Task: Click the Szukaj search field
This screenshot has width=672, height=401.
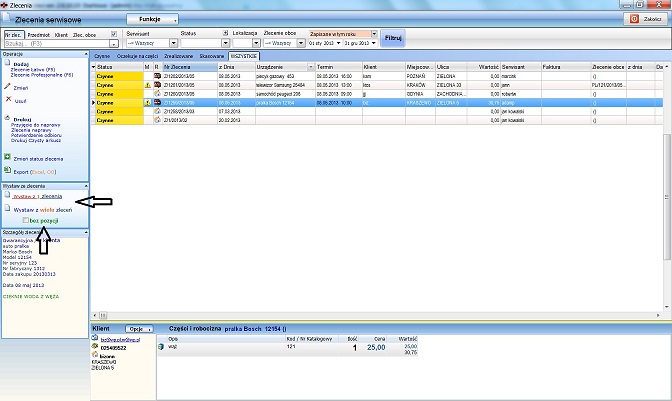Action: [x=57, y=44]
